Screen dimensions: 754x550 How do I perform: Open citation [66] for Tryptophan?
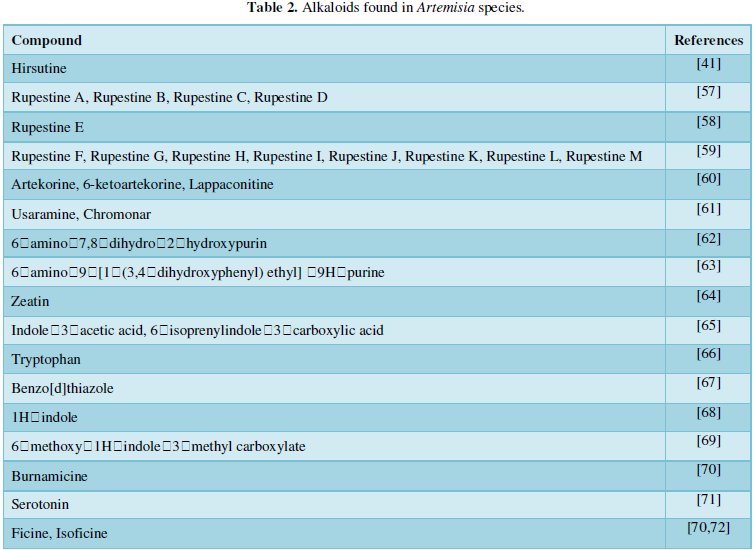click(x=709, y=353)
